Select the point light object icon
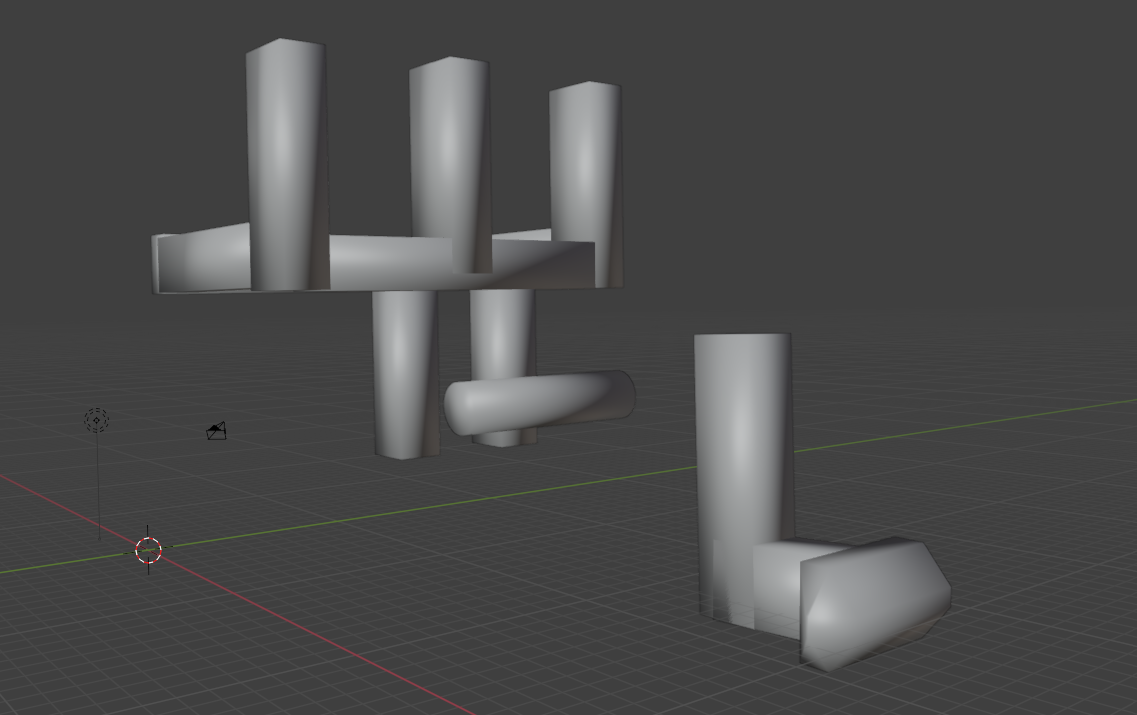Screen dimensions: 1137x715 [97, 421]
